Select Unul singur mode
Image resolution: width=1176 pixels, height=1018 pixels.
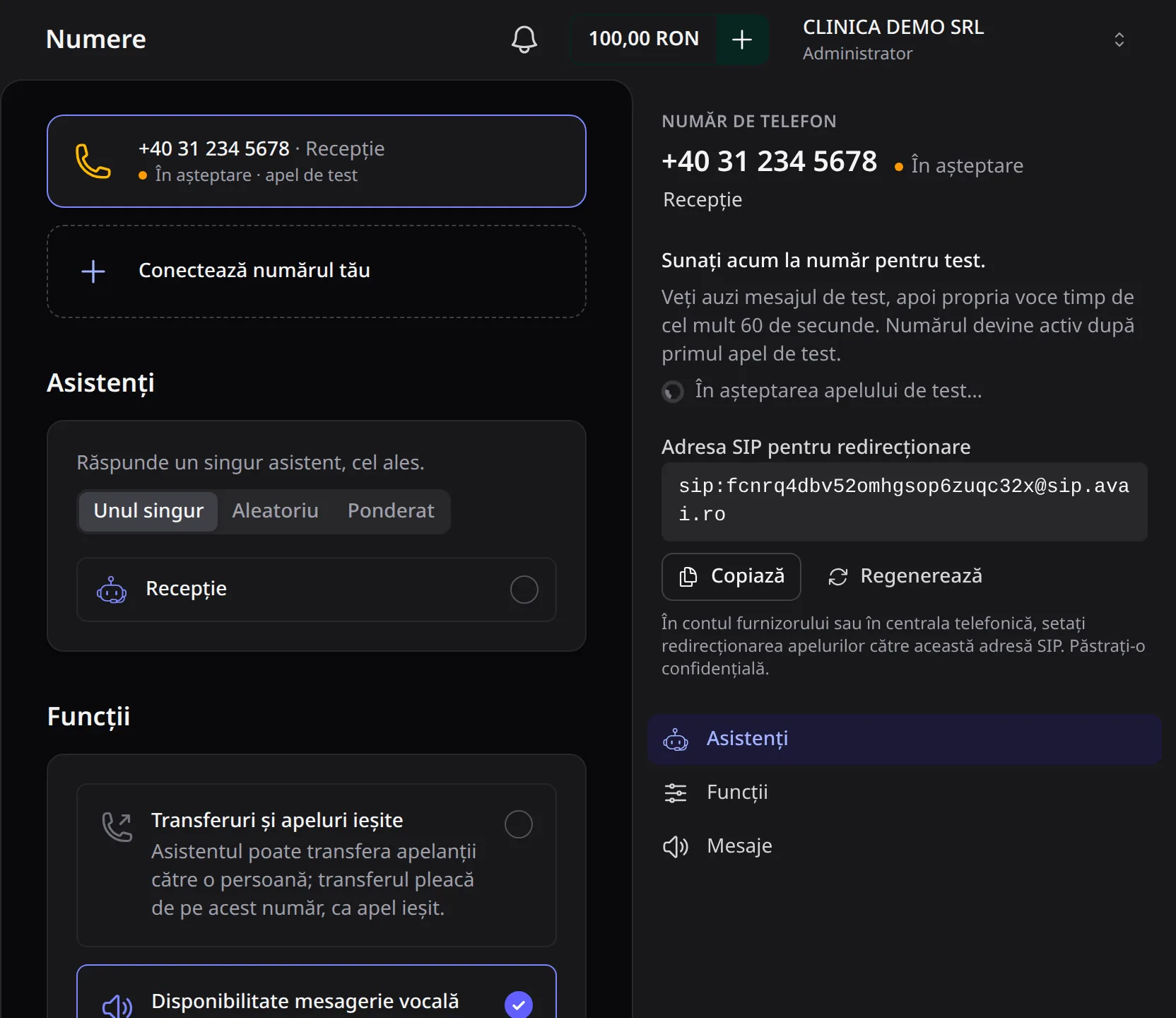[148, 511]
